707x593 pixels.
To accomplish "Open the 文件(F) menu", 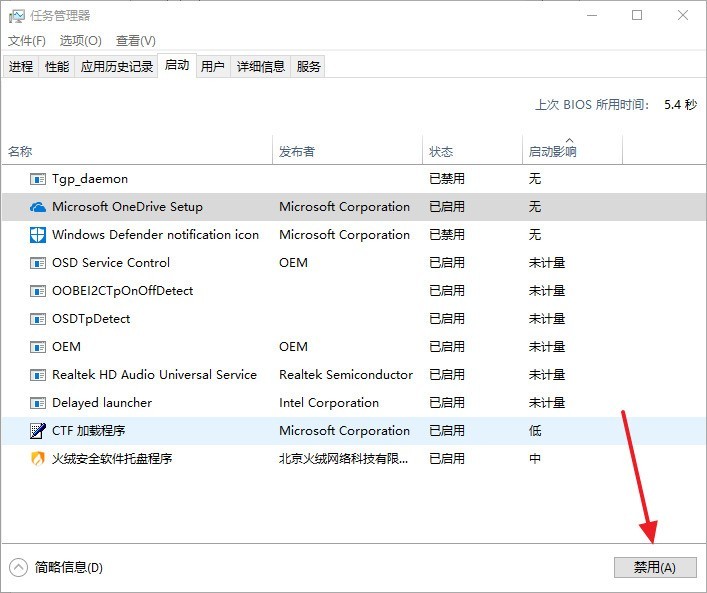I will click(x=27, y=41).
